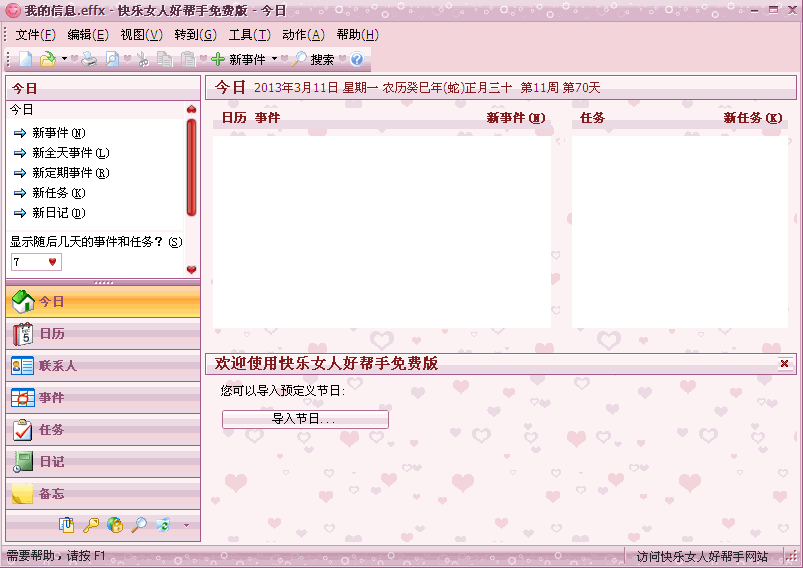Close the welcome panel with the X
The height and width of the screenshot is (568, 803).
click(784, 364)
